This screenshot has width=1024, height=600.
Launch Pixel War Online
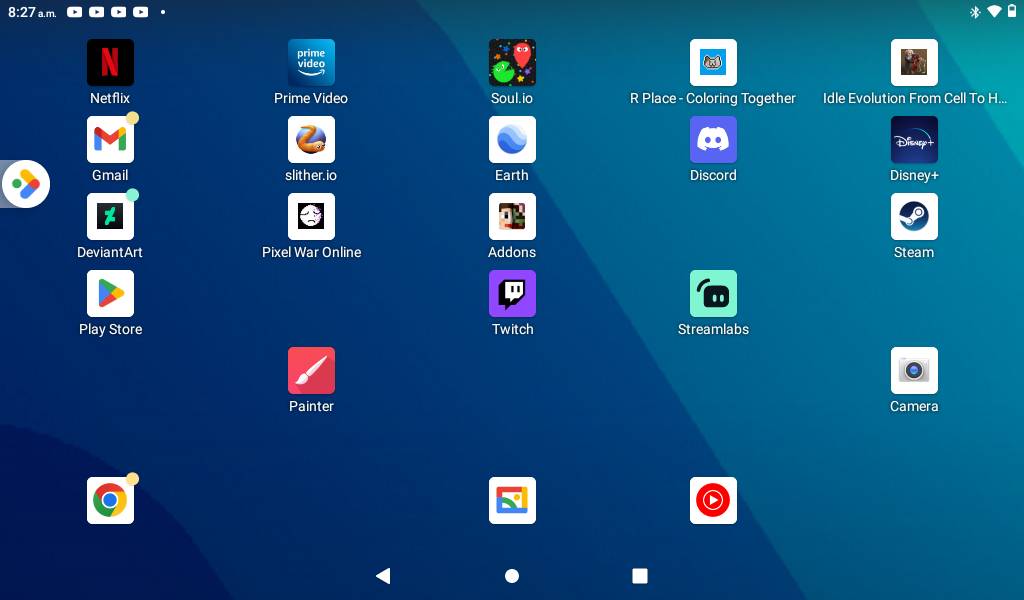pyautogui.click(x=312, y=217)
